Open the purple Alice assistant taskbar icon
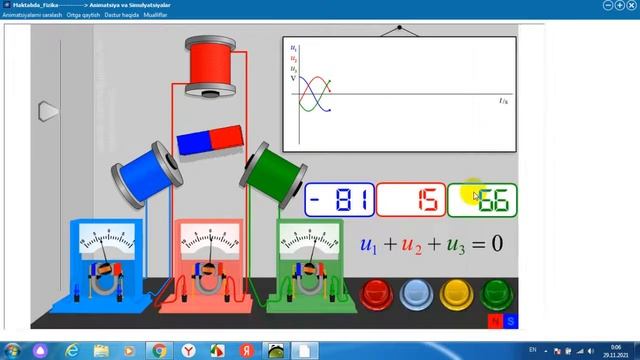This screenshot has height=360, width=640. click(x=40, y=351)
